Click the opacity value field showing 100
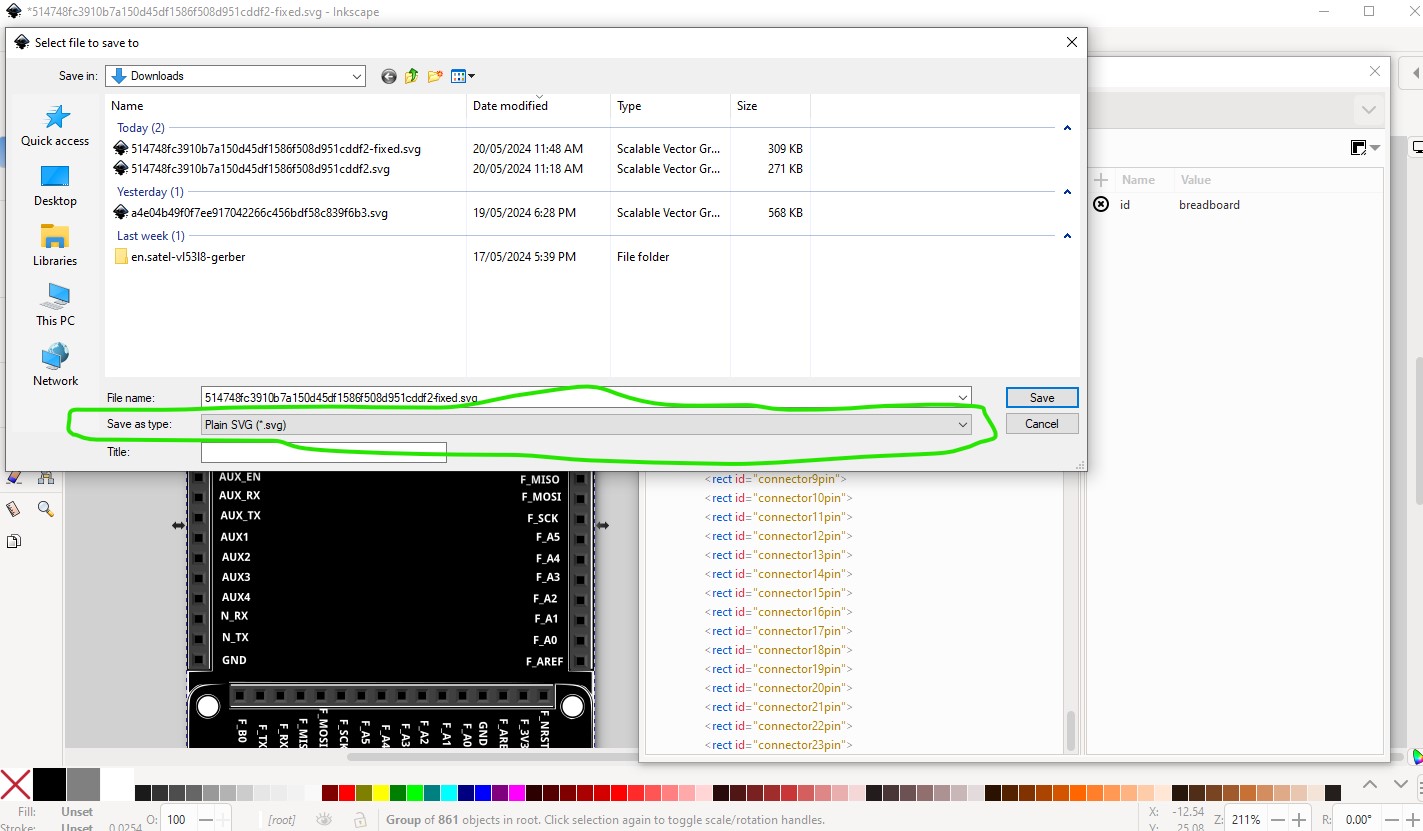1423x831 pixels. (x=177, y=820)
